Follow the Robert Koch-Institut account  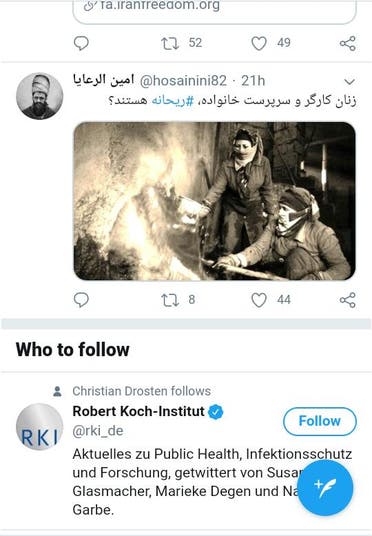tap(320, 421)
